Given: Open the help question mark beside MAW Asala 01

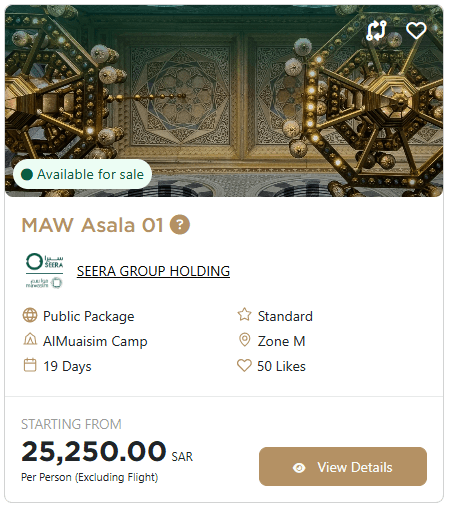Looking at the screenshot, I should (180, 225).
